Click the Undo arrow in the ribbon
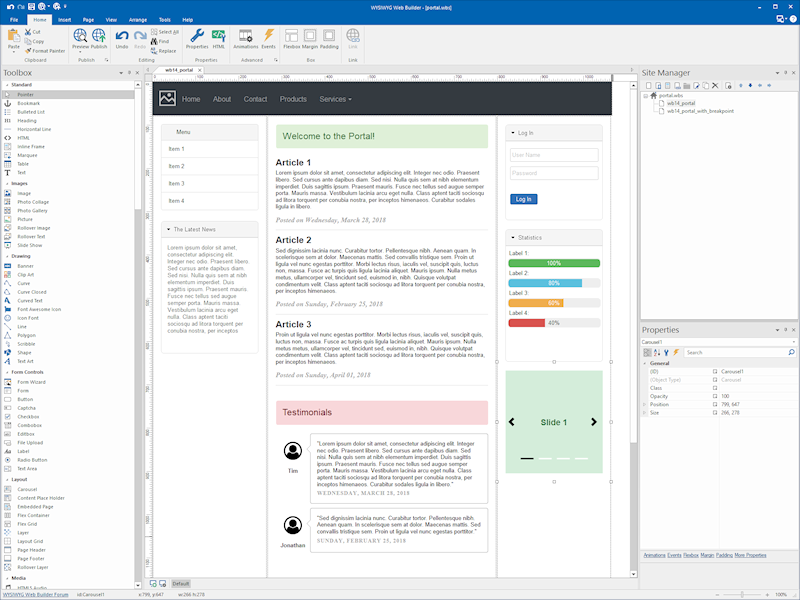The width and height of the screenshot is (800, 600). (122, 38)
